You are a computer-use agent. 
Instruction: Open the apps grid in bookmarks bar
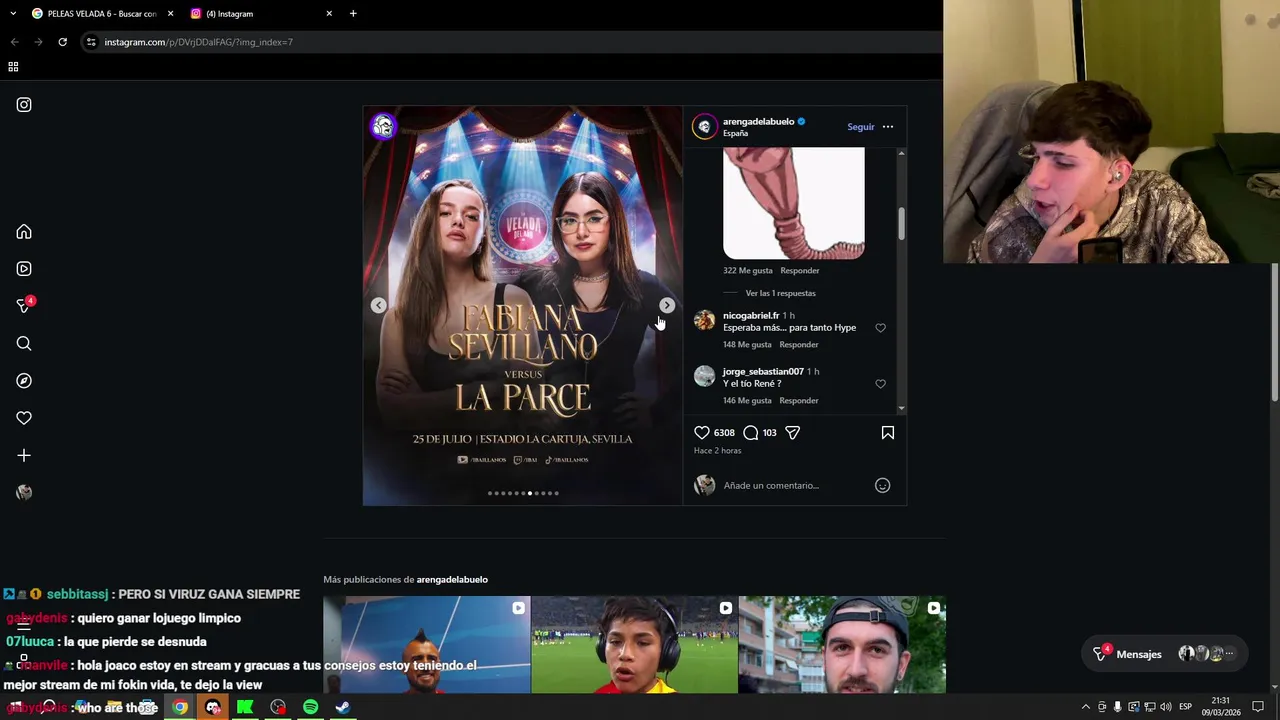(13, 67)
